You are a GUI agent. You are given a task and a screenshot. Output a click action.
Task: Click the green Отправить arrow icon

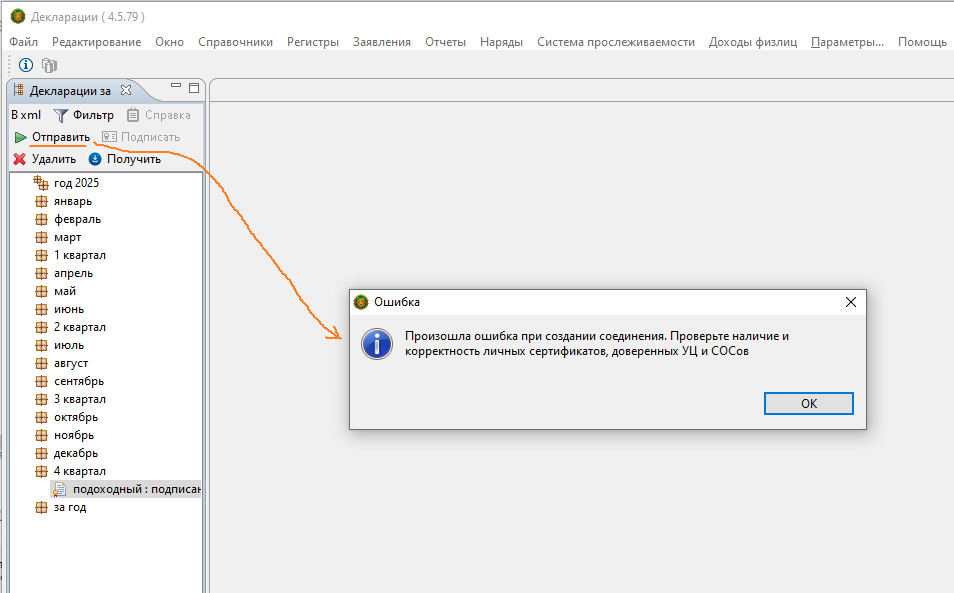click(20, 137)
